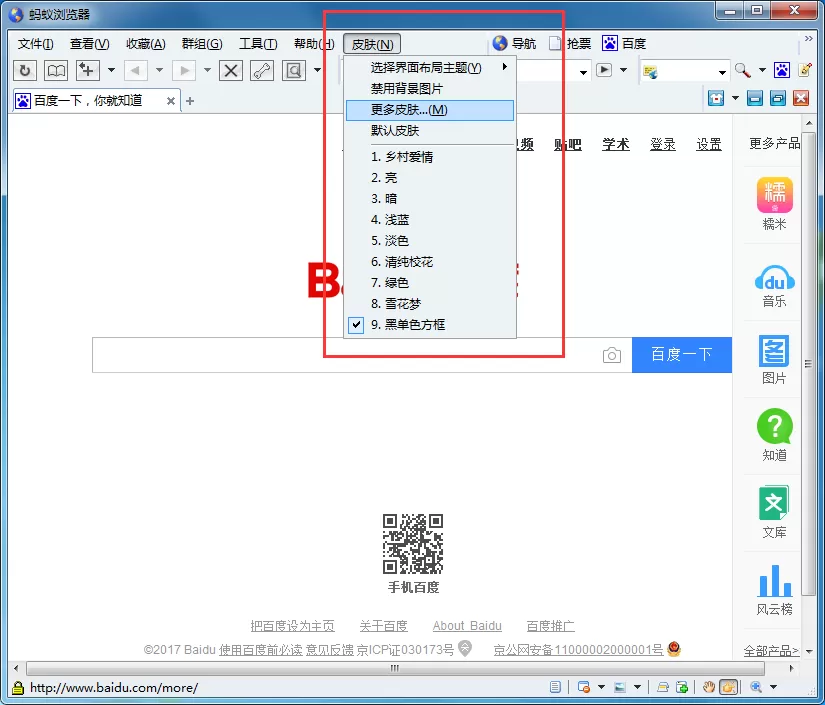This screenshot has width=825, height=705.
Task: Click the horizontal scrollbar thumb
Action: 395,668
